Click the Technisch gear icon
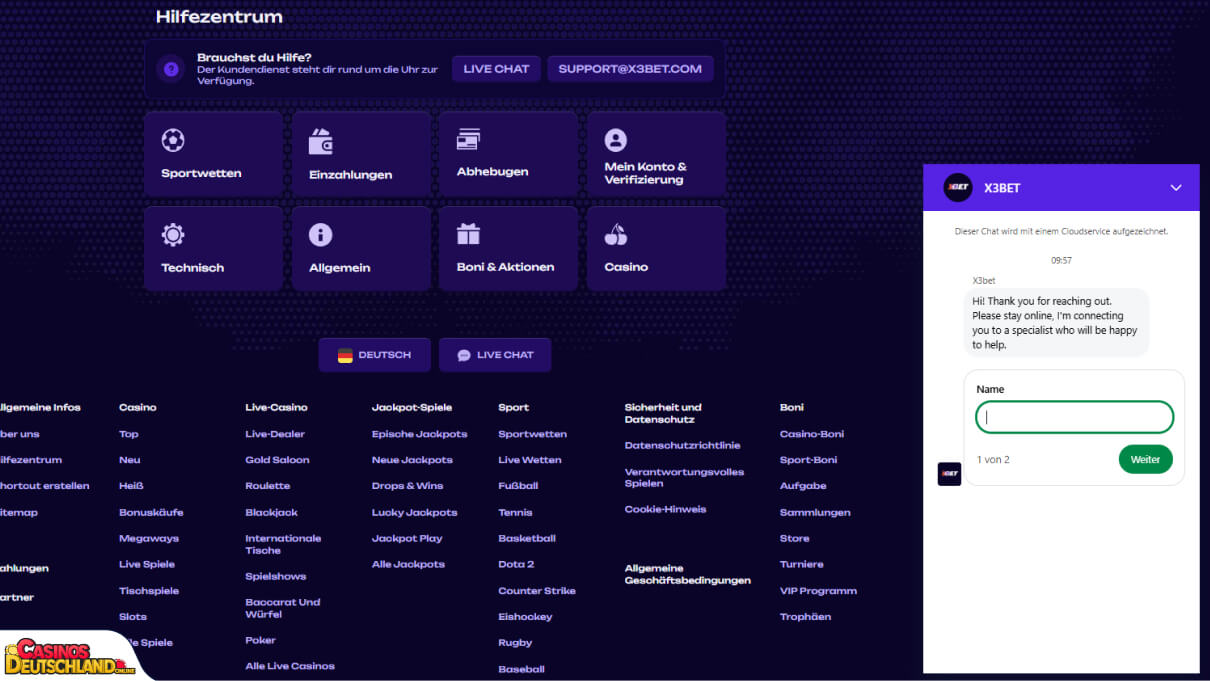The width and height of the screenshot is (1210, 681). [x=173, y=235]
